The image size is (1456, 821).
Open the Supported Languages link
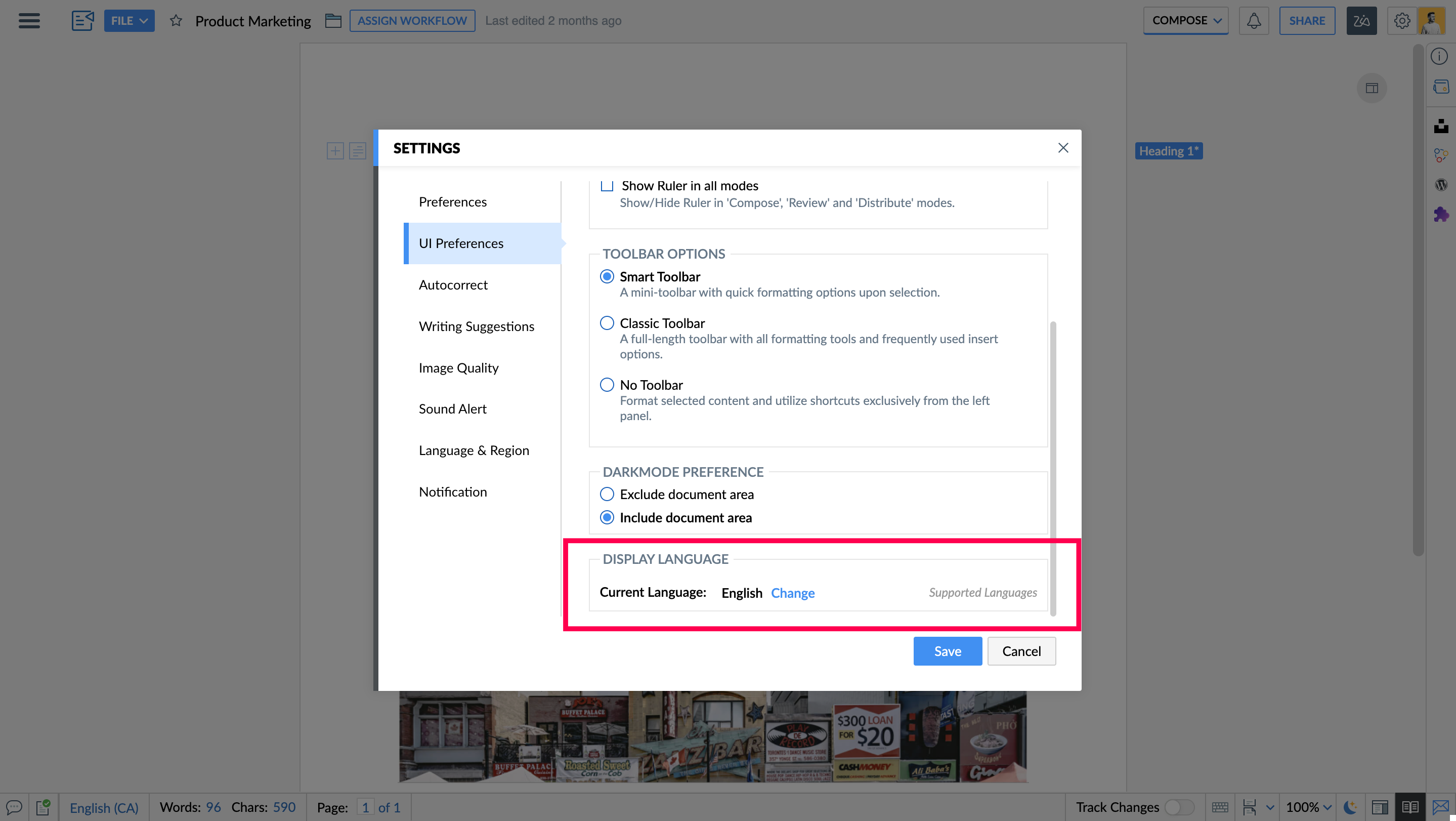coord(982,592)
